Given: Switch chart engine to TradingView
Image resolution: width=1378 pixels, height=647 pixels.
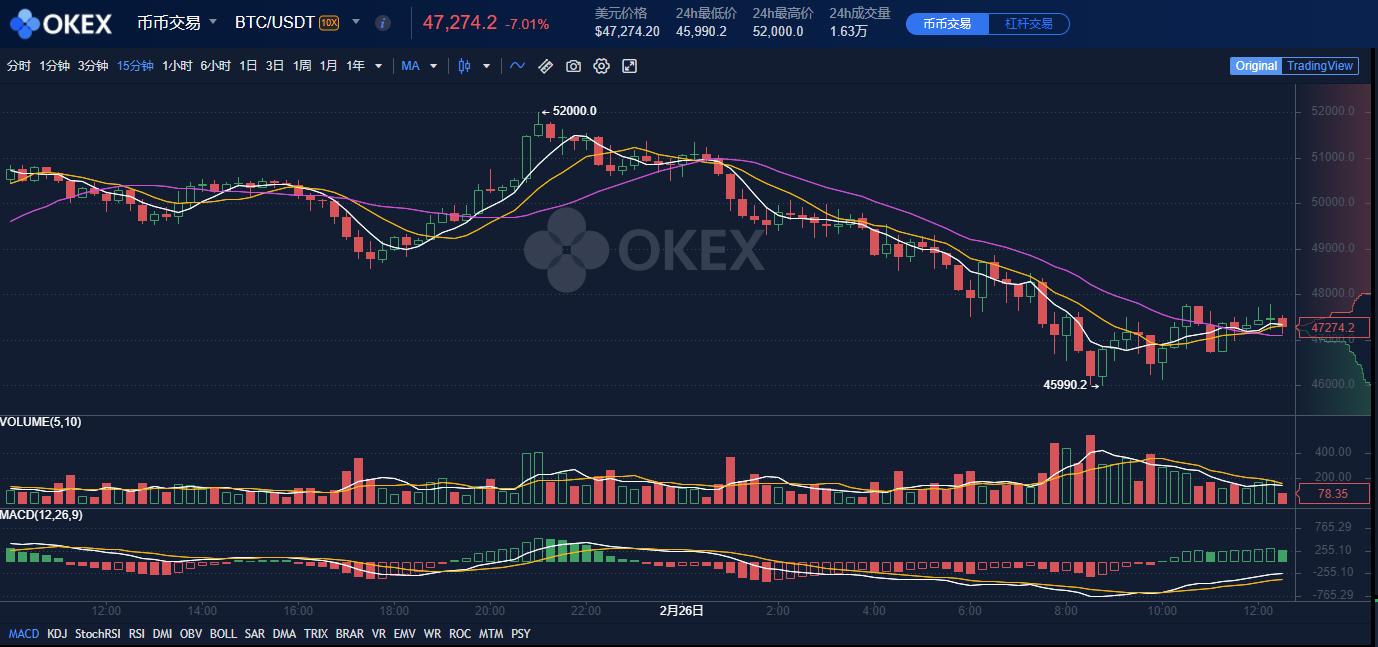Looking at the screenshot, I should tap(1320, 66).
